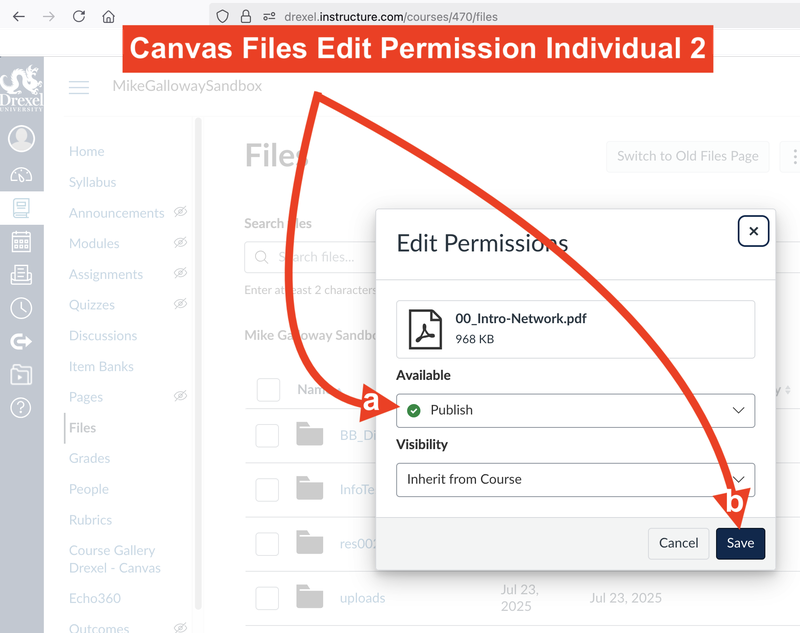Open the Visibility dropdown Inherit from Course
Viewport: 800px width, 633px height.
pyautogui.click(x=575, y=479)
